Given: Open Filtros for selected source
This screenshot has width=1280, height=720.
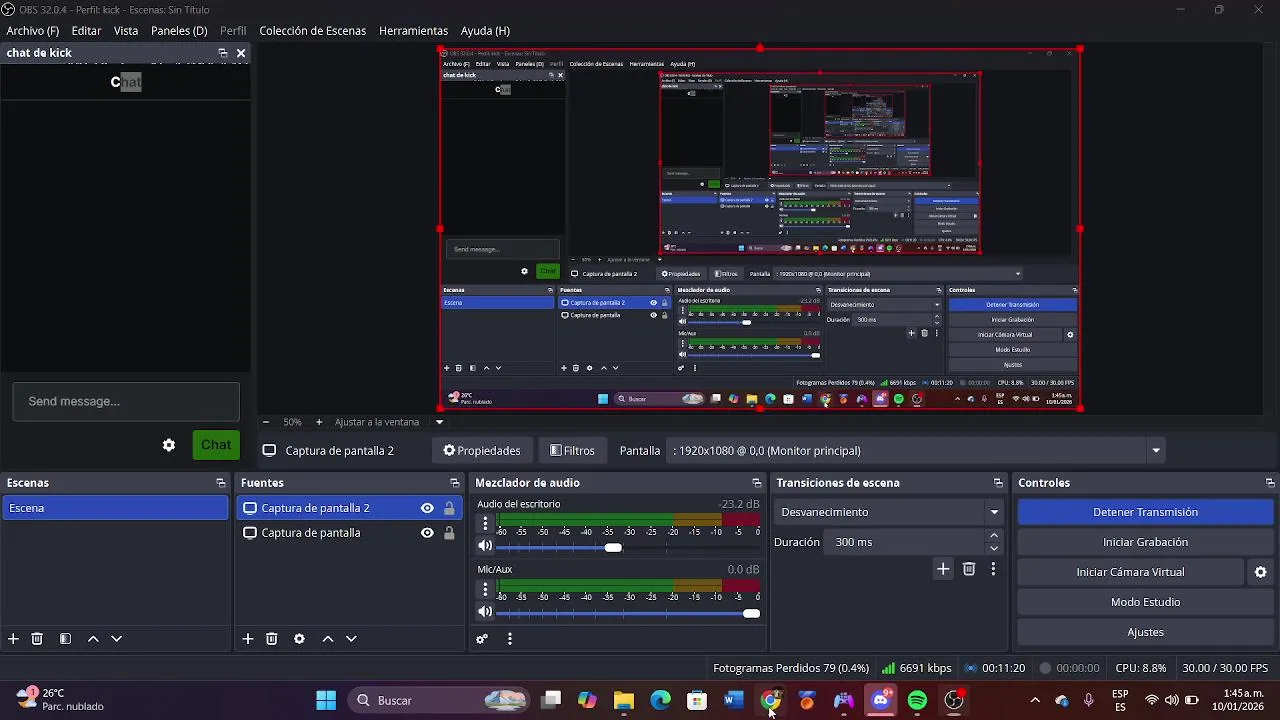Looking at the screenshot, I should 572,451.
